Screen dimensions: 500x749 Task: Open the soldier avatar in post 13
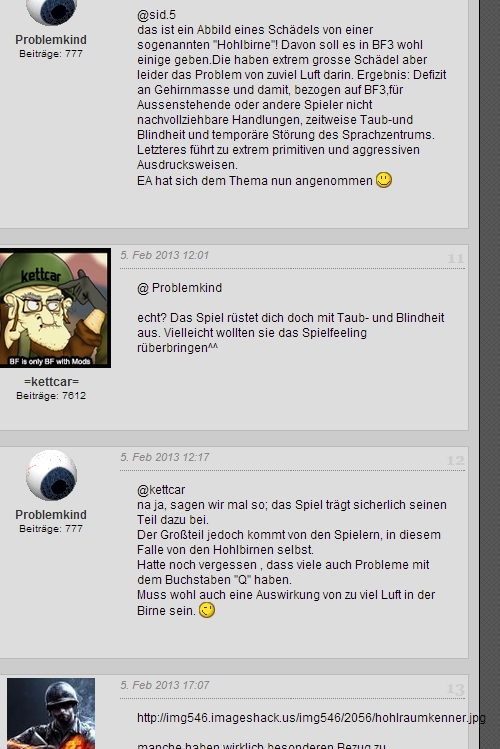point(51,713)
